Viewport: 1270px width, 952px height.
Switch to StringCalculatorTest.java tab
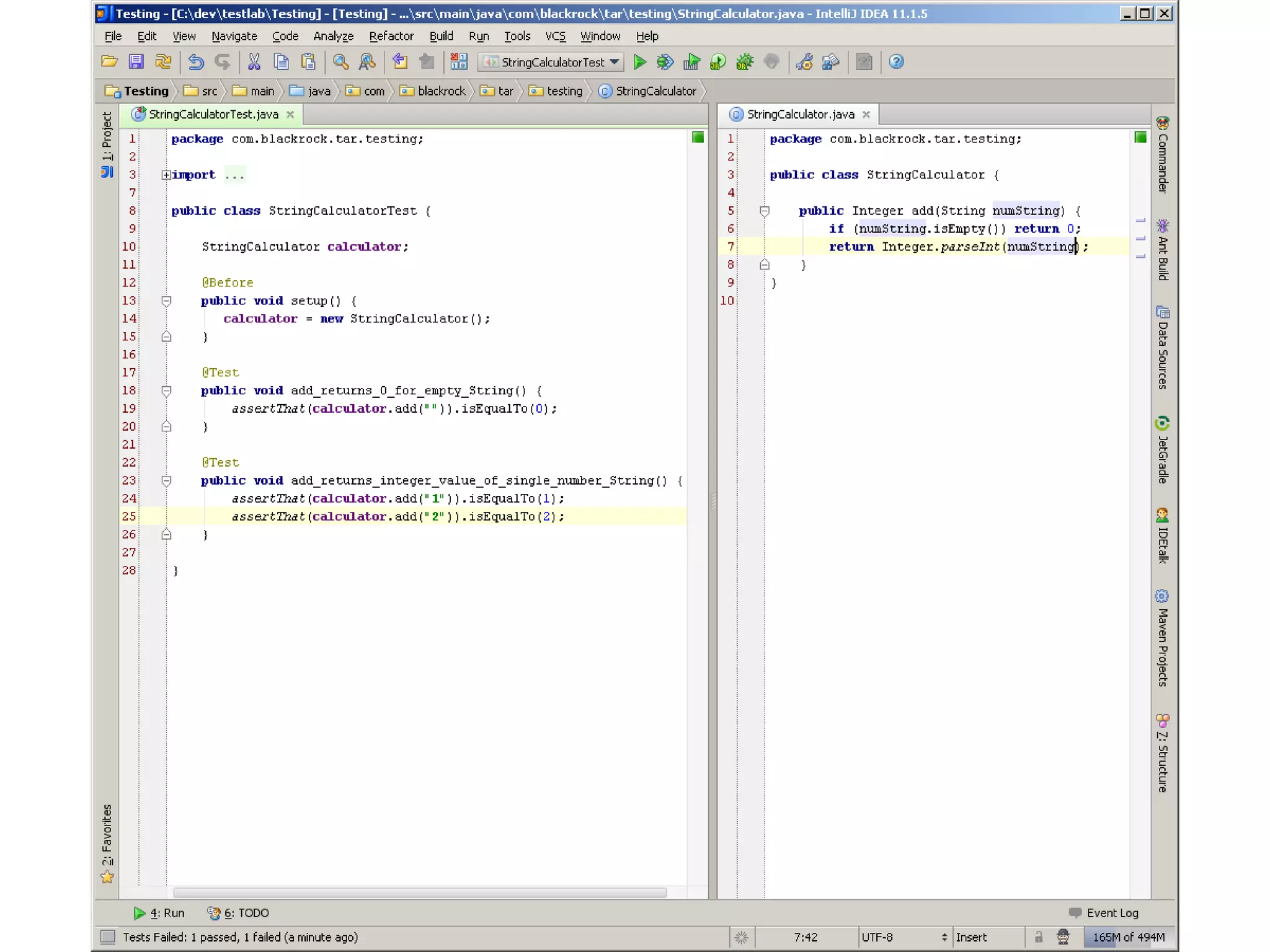(x=213, y=115)
